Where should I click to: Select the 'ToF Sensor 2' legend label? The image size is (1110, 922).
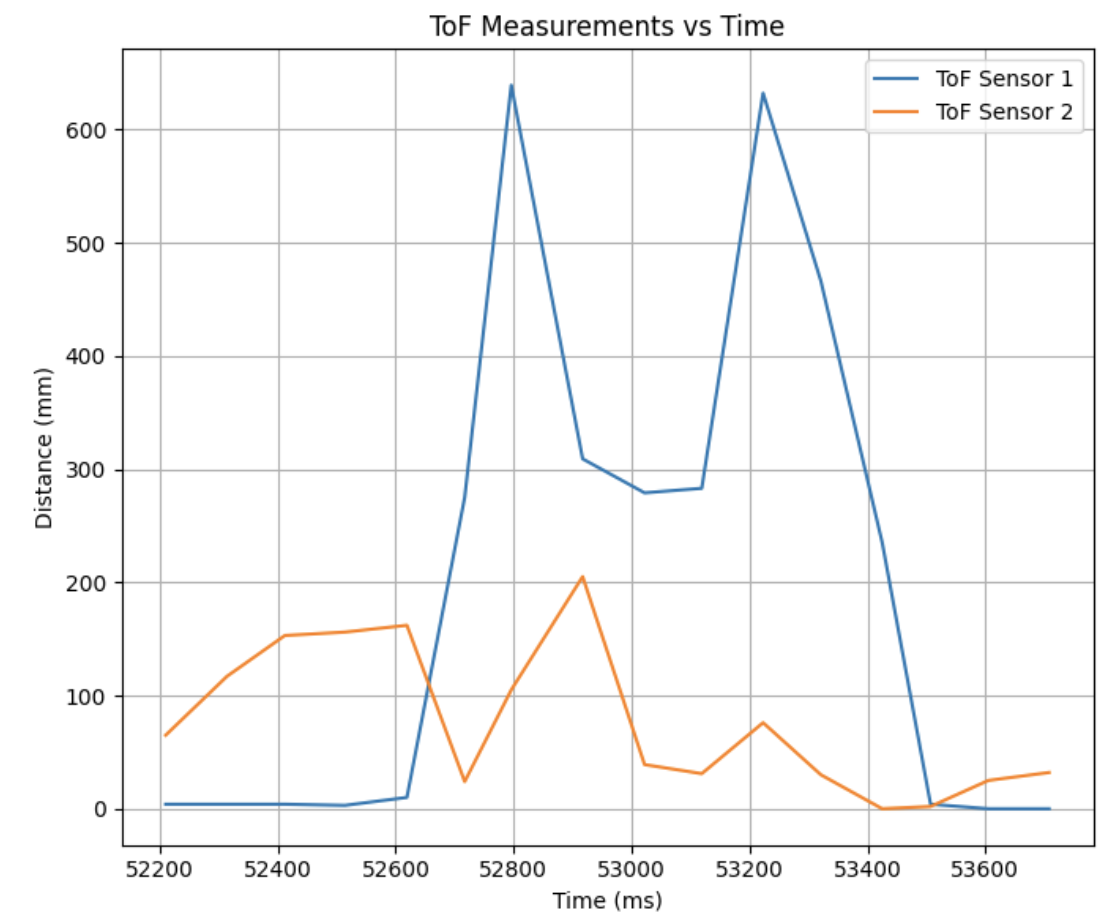point(1003,113)
